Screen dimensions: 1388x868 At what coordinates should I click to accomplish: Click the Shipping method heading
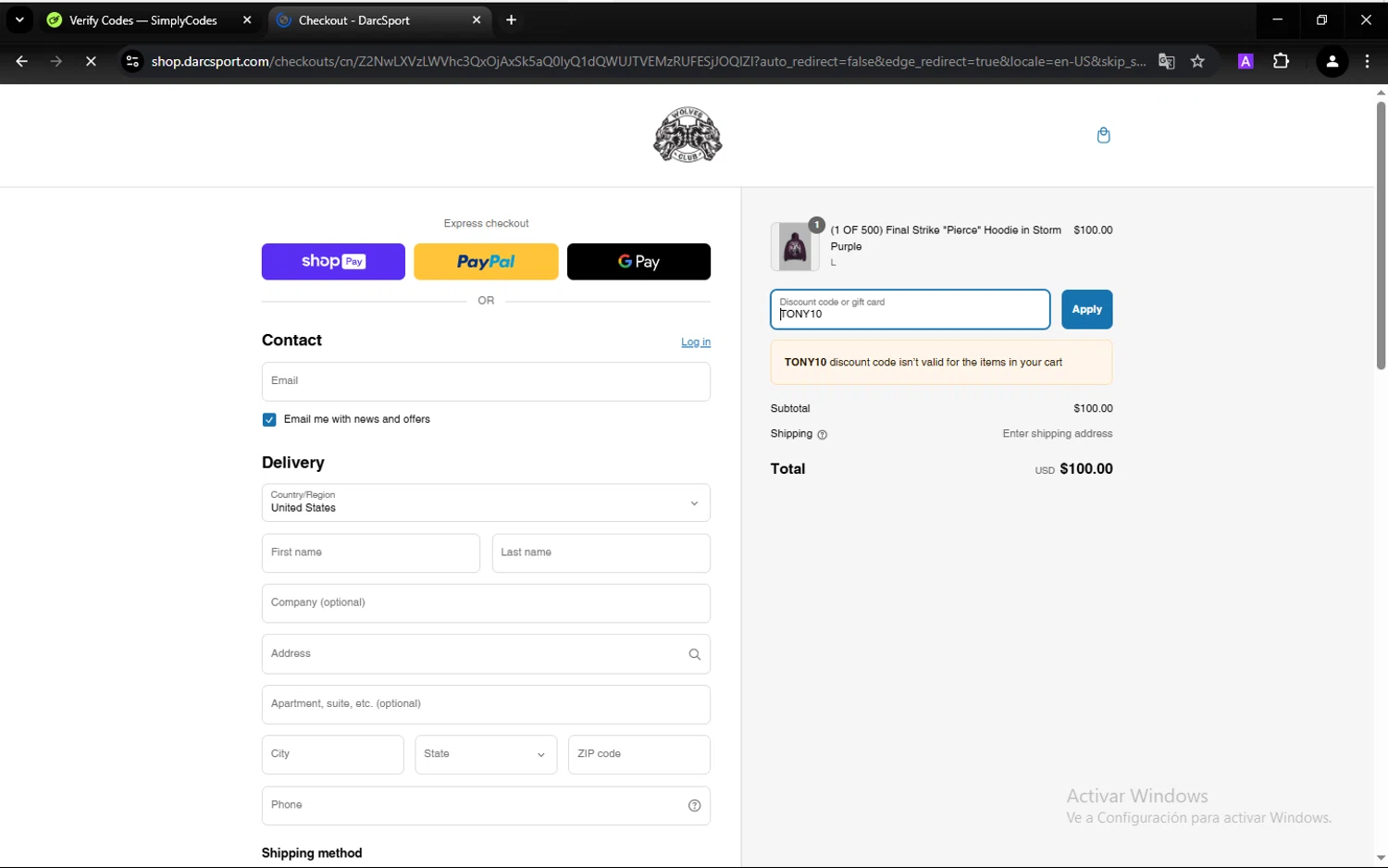[x=312, y=853]
